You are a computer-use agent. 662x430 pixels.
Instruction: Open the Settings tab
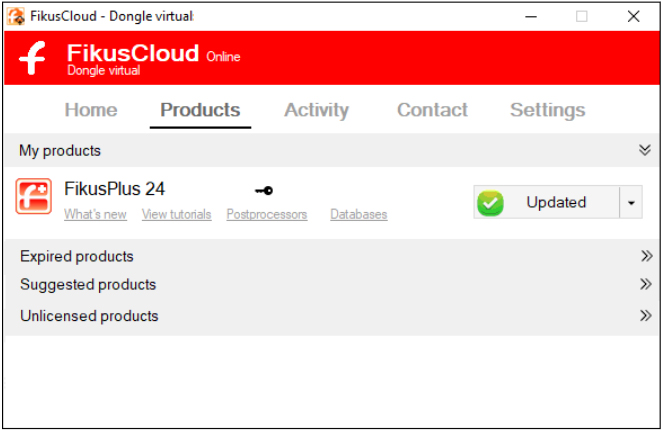pyautogui.click(x=547, y=110)
